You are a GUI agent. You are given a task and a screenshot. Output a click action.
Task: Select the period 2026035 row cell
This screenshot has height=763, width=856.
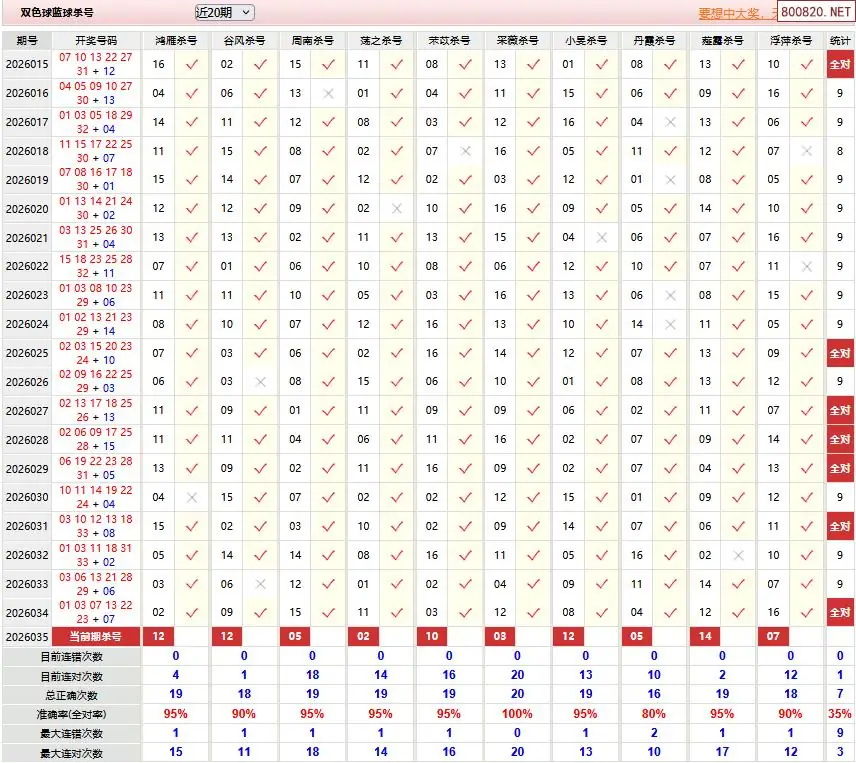[27, 636]
